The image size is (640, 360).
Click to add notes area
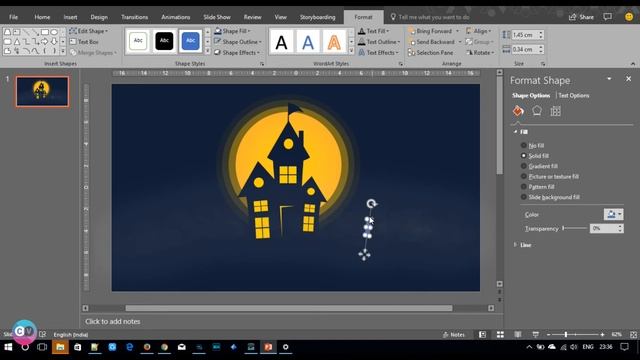[x=113, y=322]
